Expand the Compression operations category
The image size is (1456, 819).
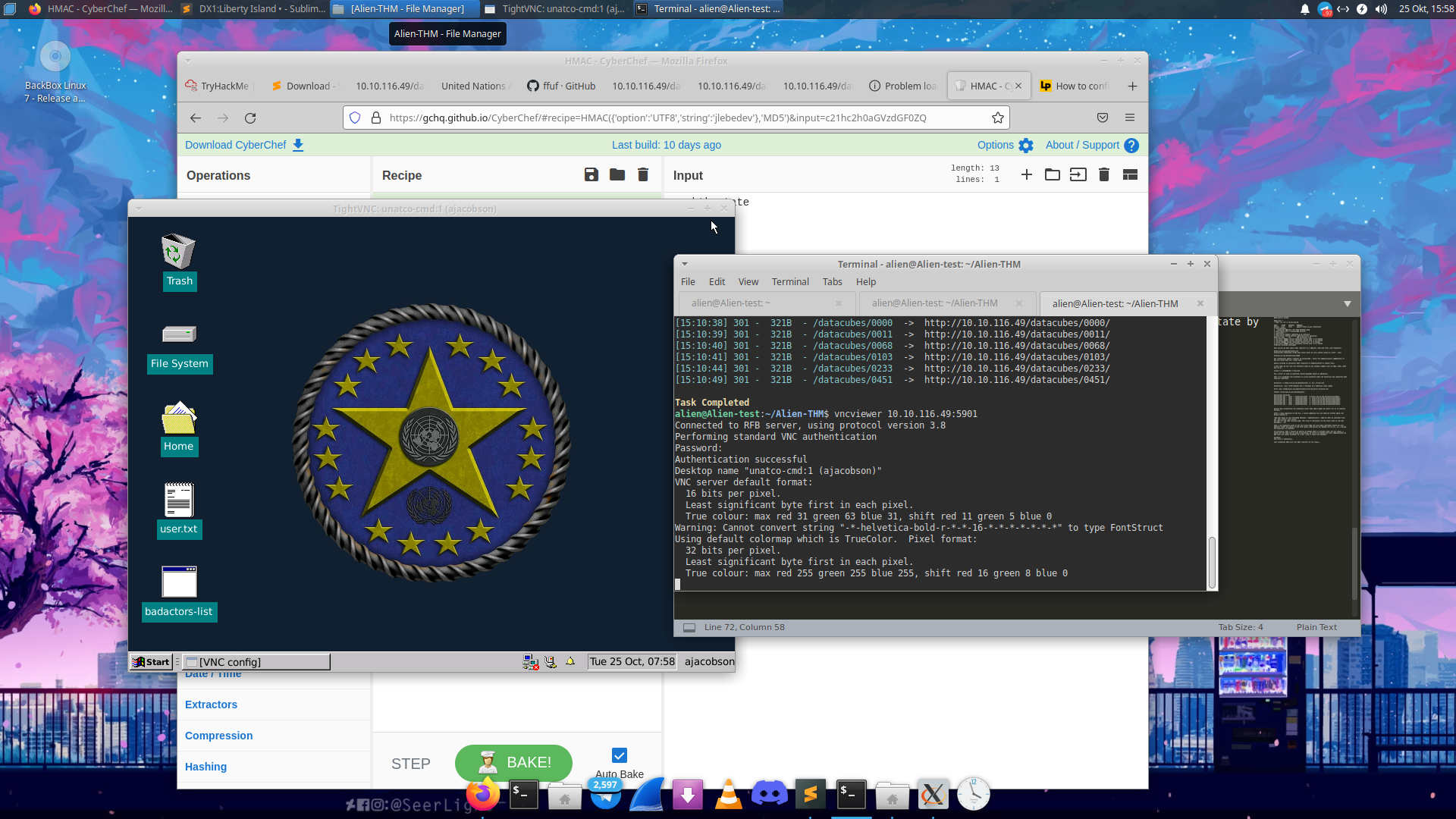(218, 736)
